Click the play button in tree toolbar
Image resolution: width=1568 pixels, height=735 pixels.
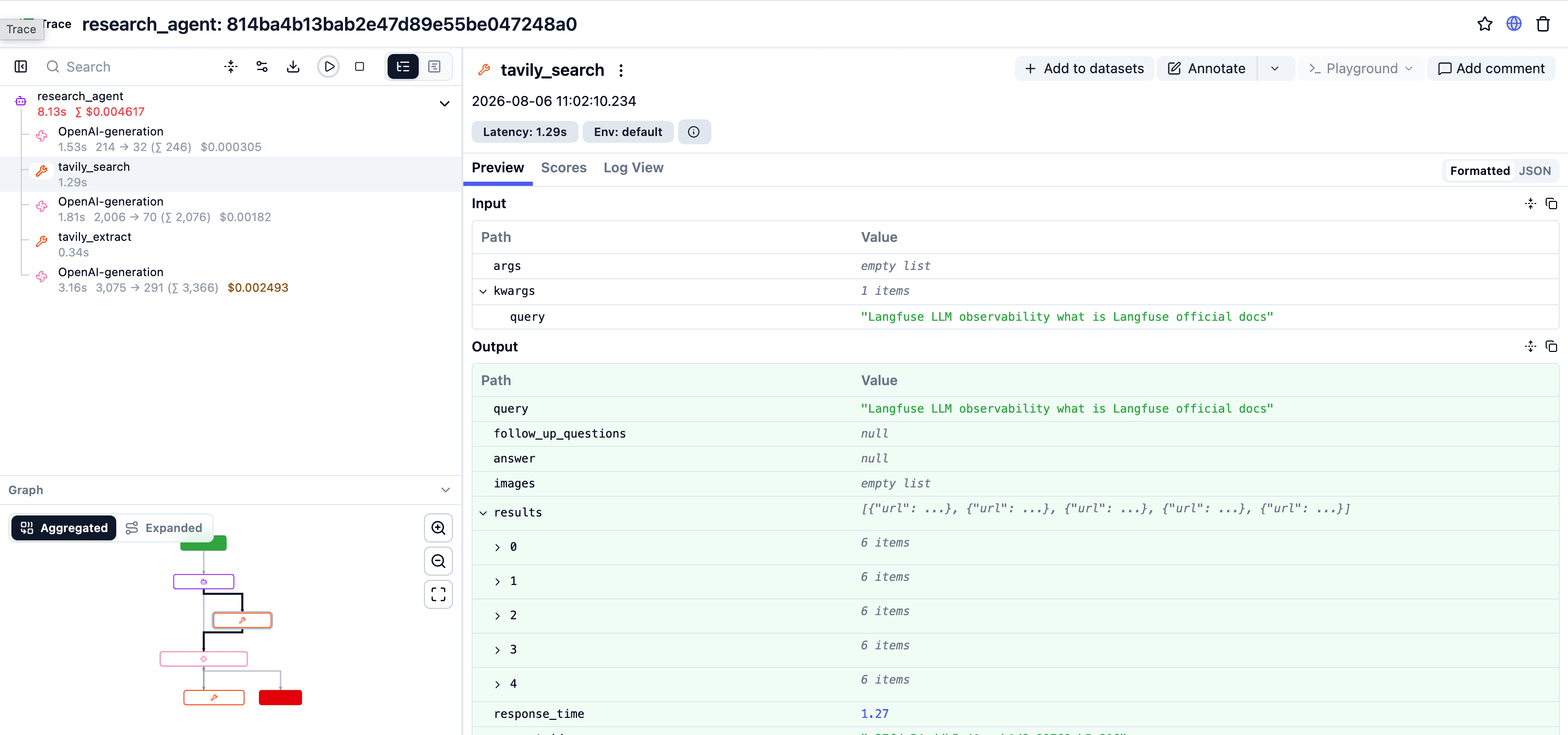click(x=328, y=66)
